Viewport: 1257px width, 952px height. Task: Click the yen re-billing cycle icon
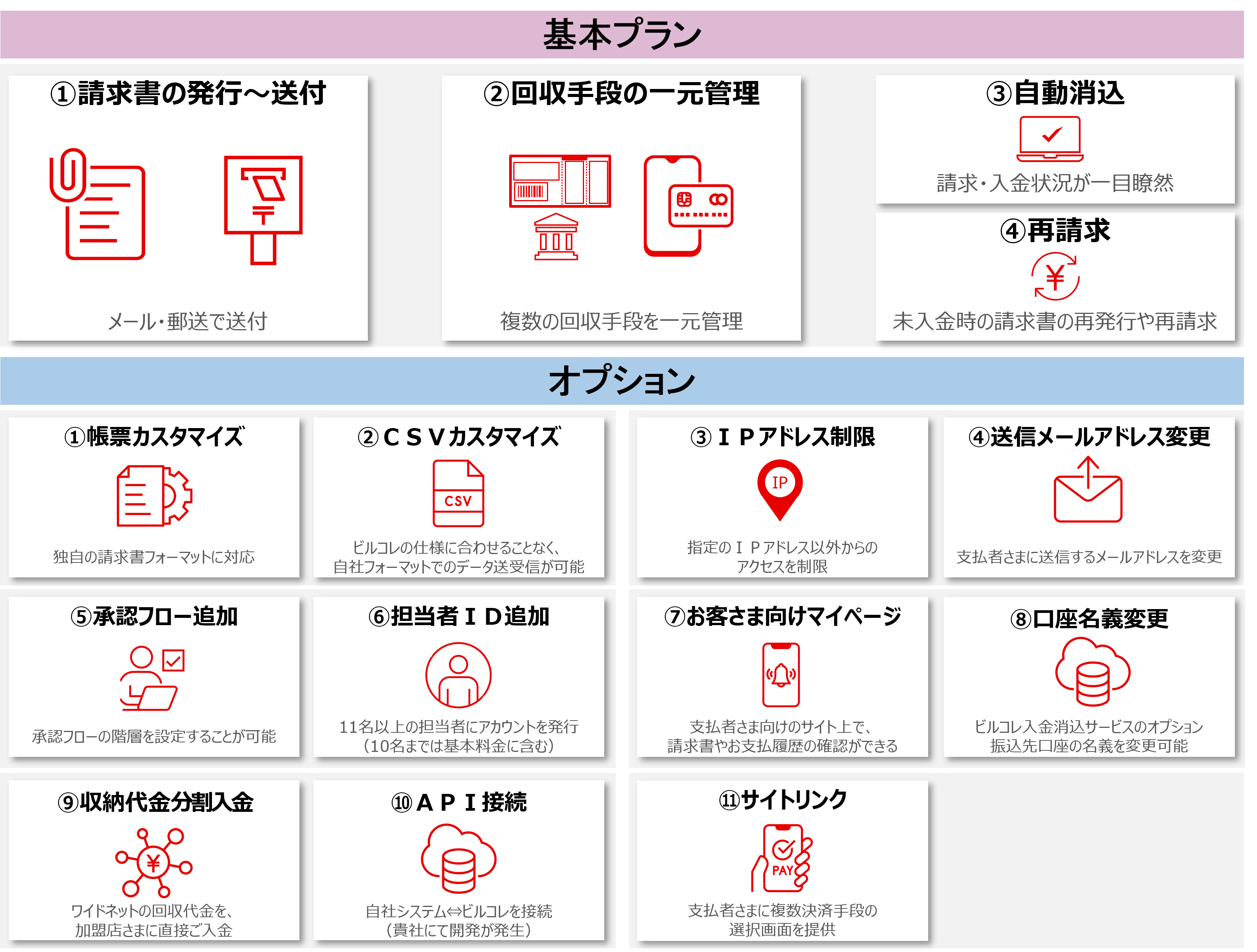tap(1055, 277)
